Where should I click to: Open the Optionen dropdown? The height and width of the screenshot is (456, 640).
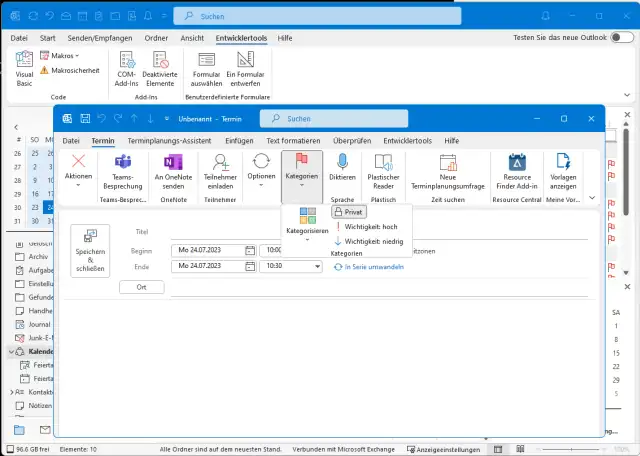click(262, 172)
